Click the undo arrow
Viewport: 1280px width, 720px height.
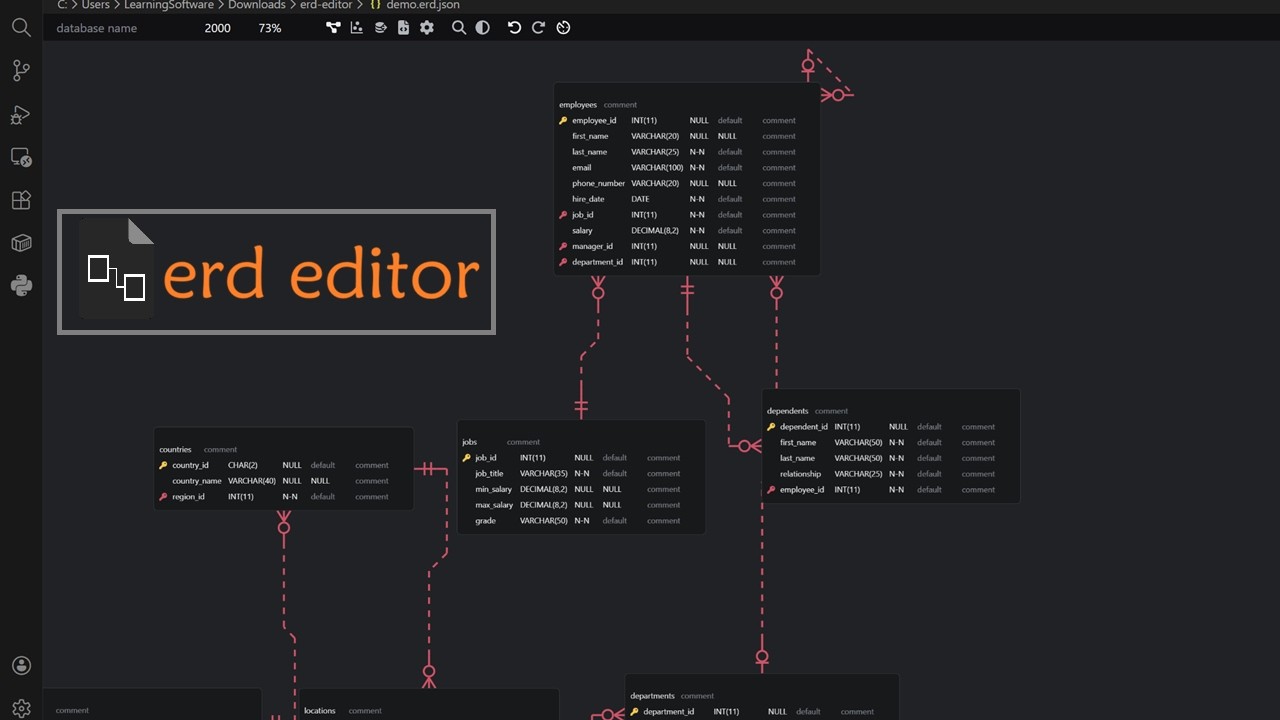(x=514, y=28)
